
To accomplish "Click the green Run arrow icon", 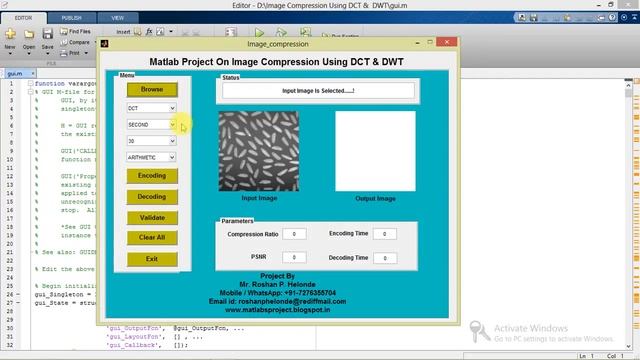I will pos(259,32).
